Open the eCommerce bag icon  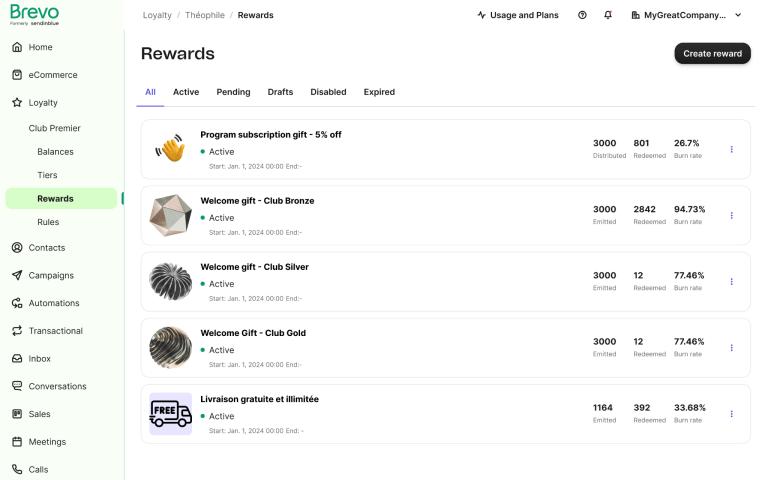(x=17, y=75)
